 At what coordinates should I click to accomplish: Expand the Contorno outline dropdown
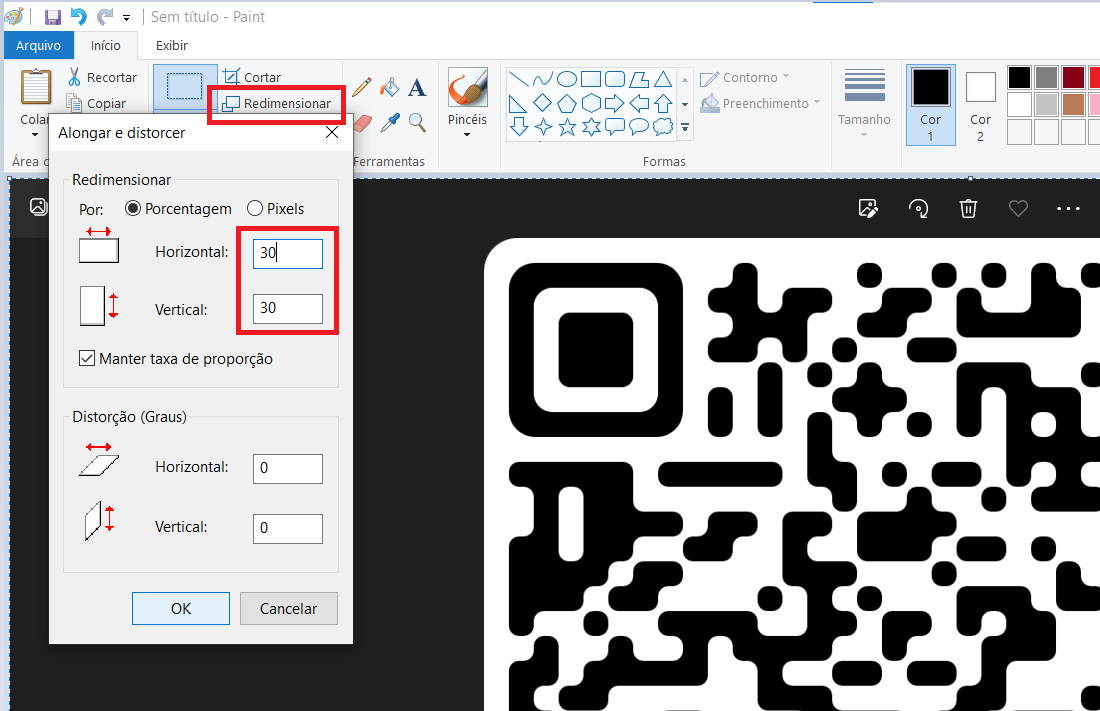tap(744, 78)
